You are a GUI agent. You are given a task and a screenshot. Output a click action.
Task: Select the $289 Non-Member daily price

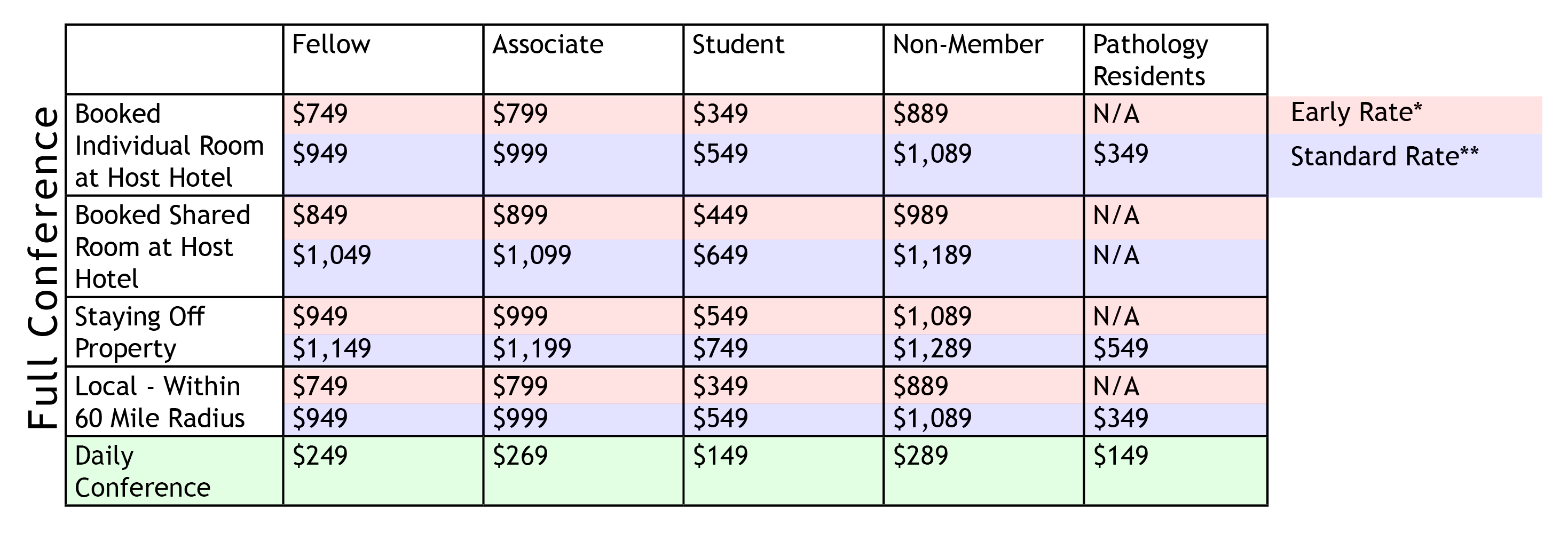tap(920, 456)
